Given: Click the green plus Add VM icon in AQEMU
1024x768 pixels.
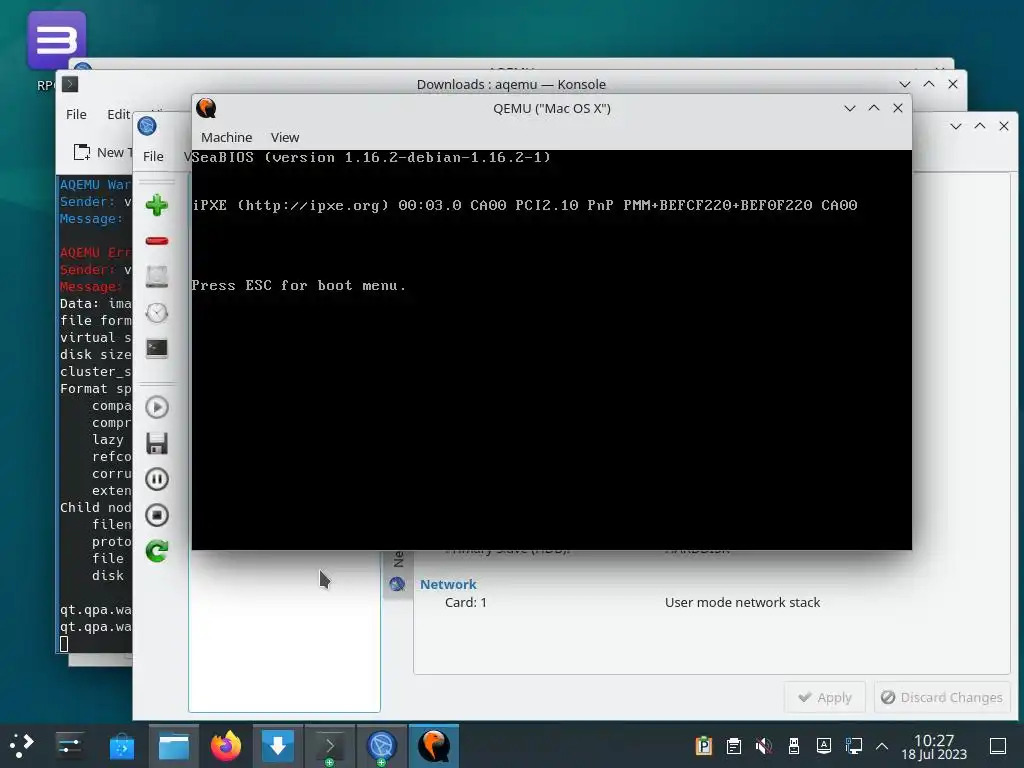Looking at the screenshot, I should (157, 205).
